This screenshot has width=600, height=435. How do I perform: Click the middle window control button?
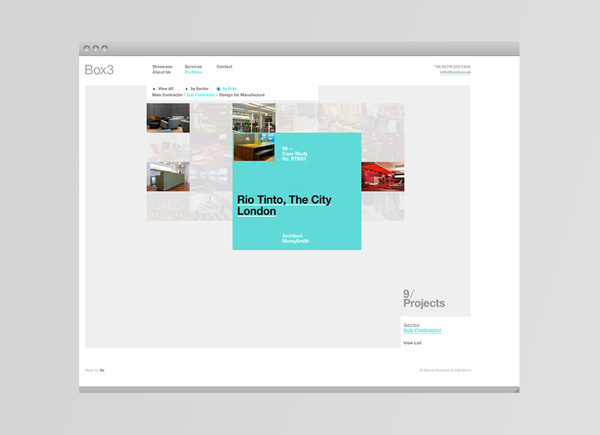[96, 48]
